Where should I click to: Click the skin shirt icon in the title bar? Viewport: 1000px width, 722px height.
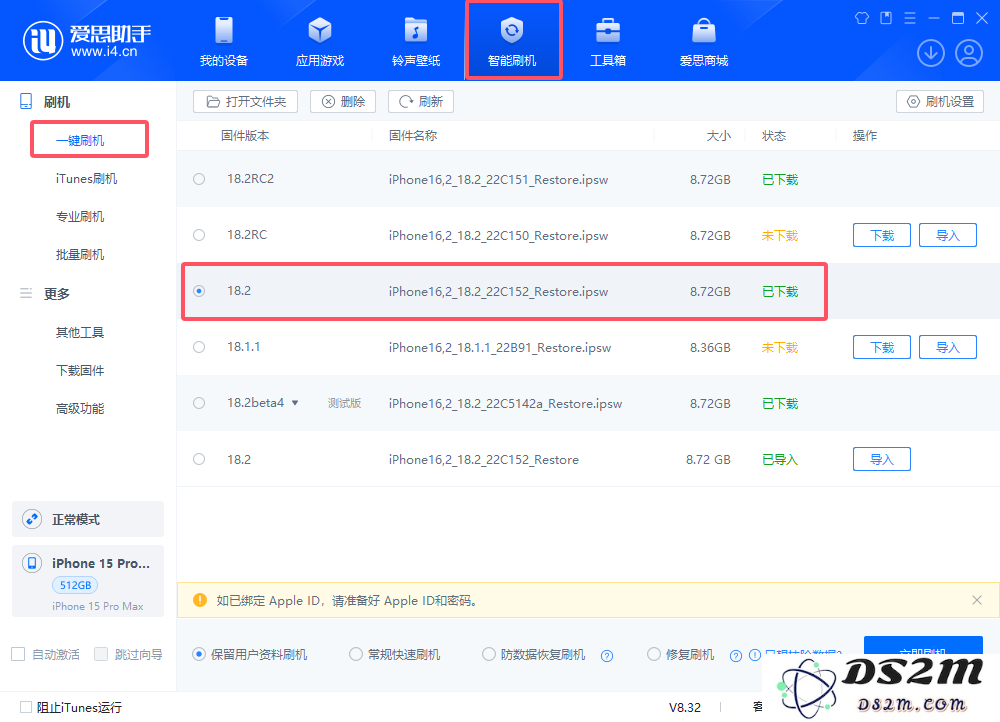pyautogui.click(x=862, y=18)
